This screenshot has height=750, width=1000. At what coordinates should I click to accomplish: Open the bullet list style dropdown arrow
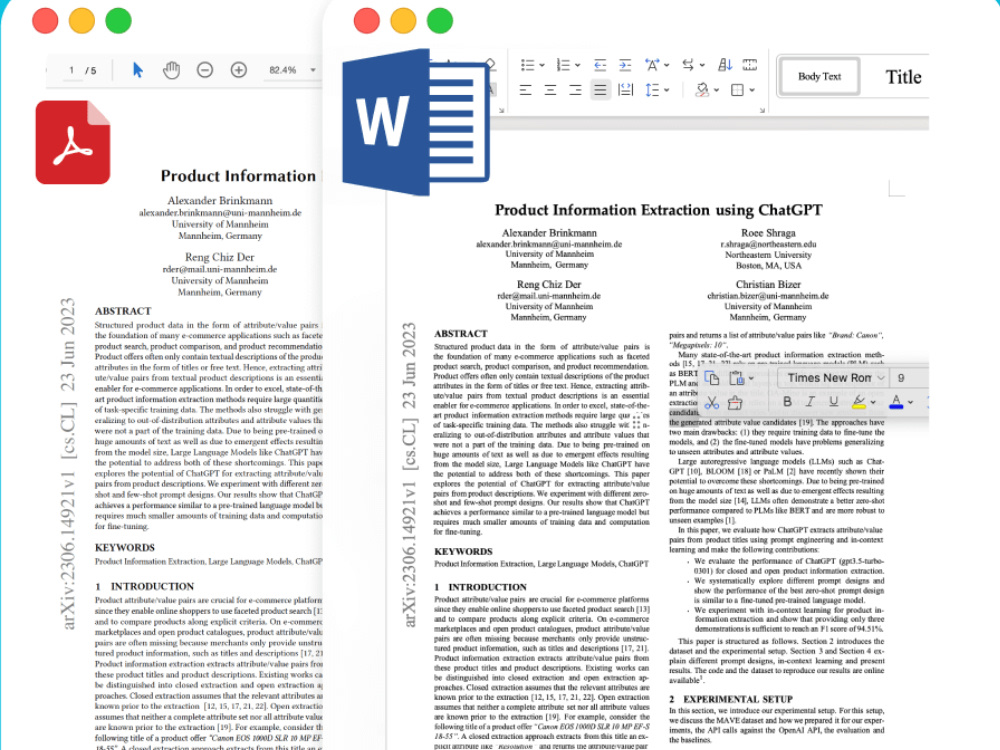pos(542,65)
